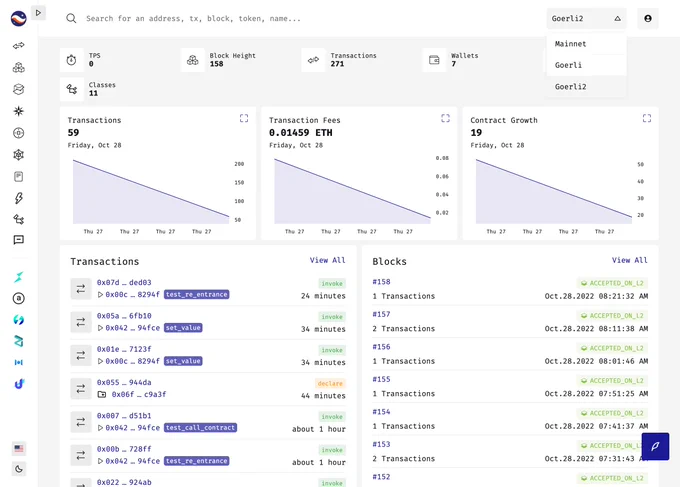Open transaction 0x05a ... 6fb10
This screenshot has height=487, width=680.
pyautogui.click(x=124, y=316)
